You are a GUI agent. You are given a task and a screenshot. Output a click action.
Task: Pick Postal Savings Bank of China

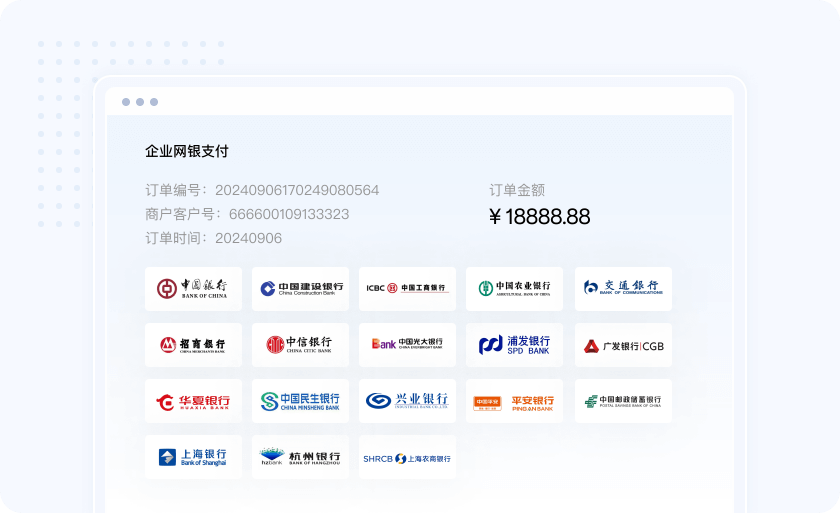[x=622, y=401]
